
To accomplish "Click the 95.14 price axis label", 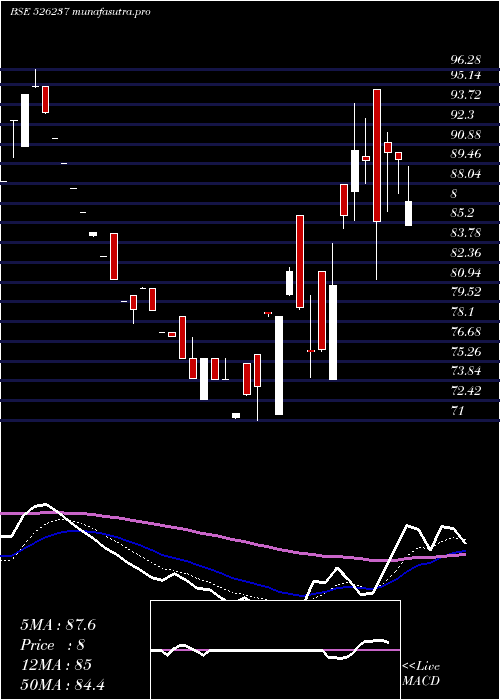I will click(x=466, y=75).
